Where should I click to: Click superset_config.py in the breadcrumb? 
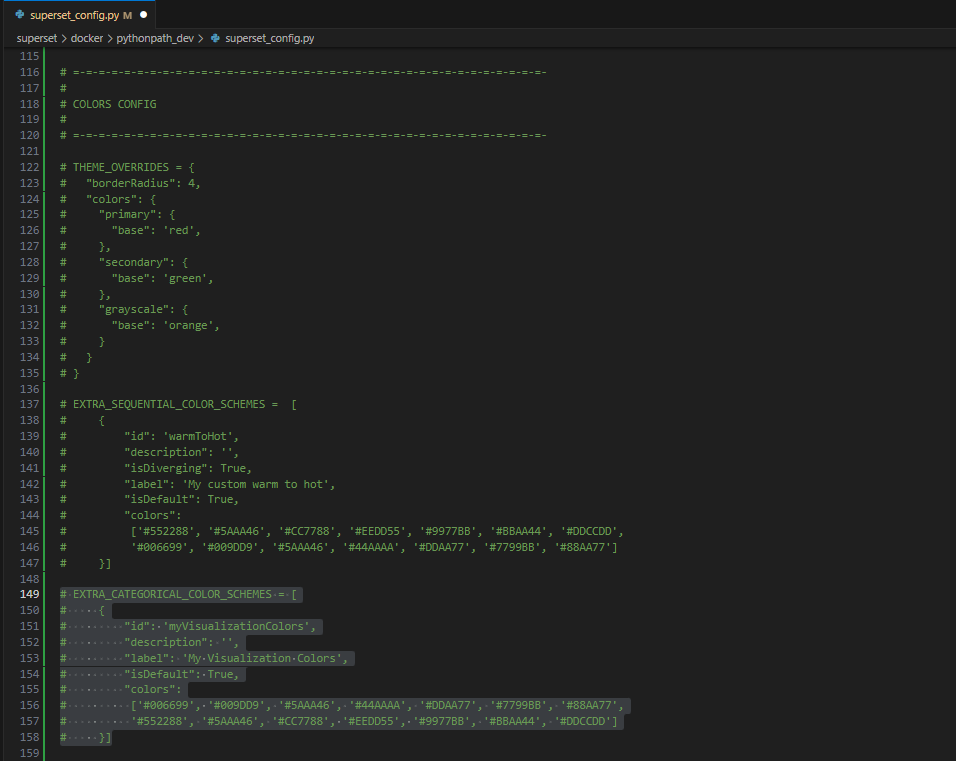(x=269, y=38)
